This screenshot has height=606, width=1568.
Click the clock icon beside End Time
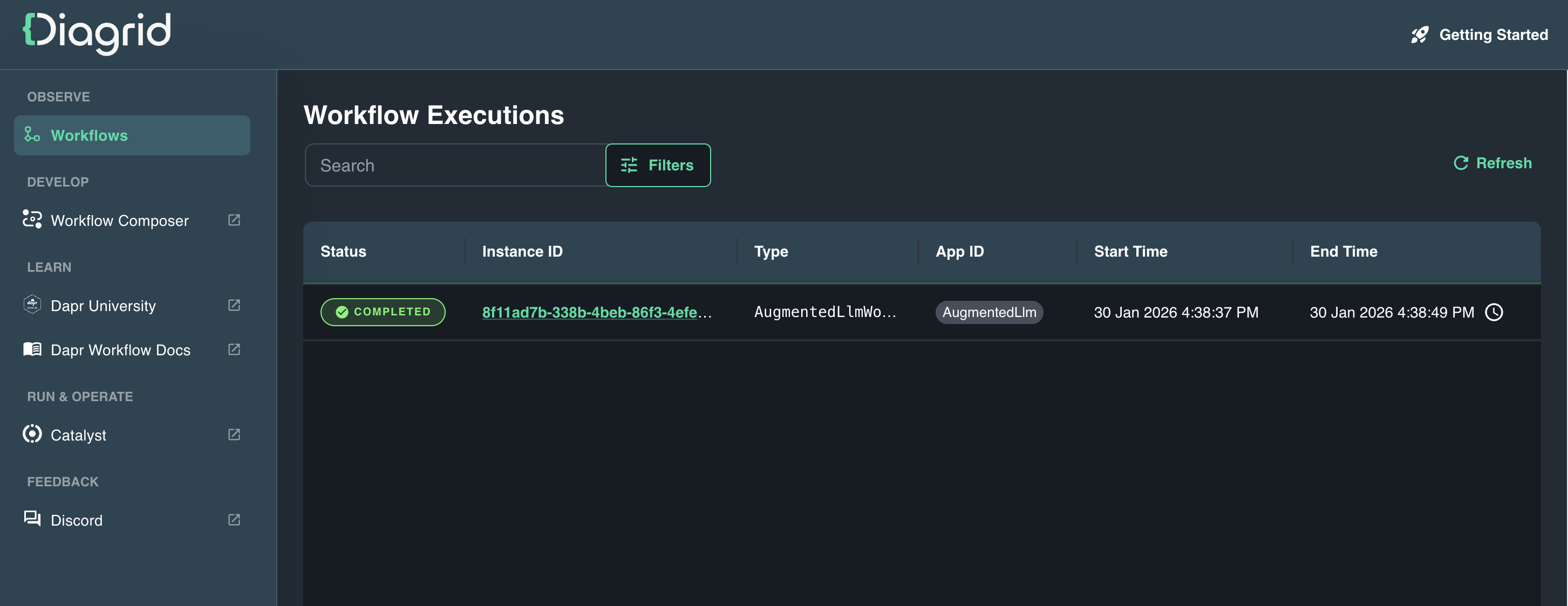tap(1494, 313)
